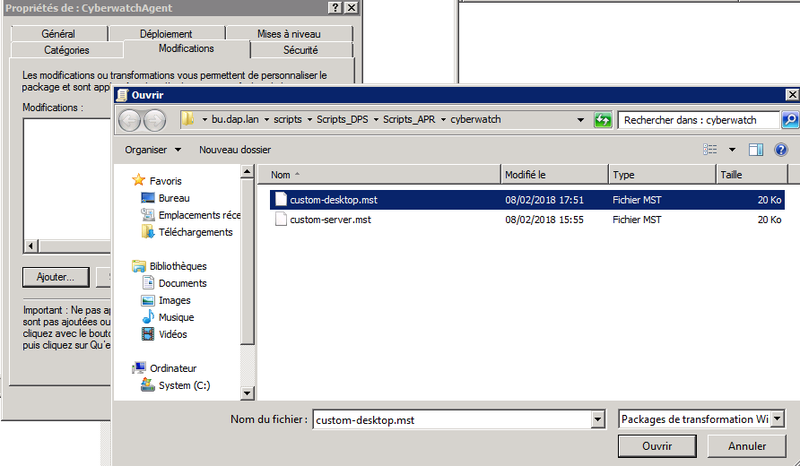Click the Vidéos film icon
Screen dimensions: 800x466
pos(148,334)
